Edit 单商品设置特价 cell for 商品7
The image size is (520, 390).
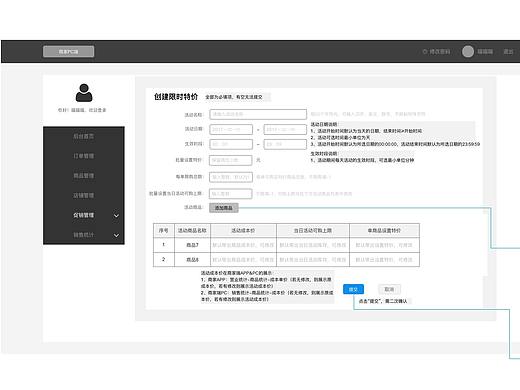(x=384, y=245)
